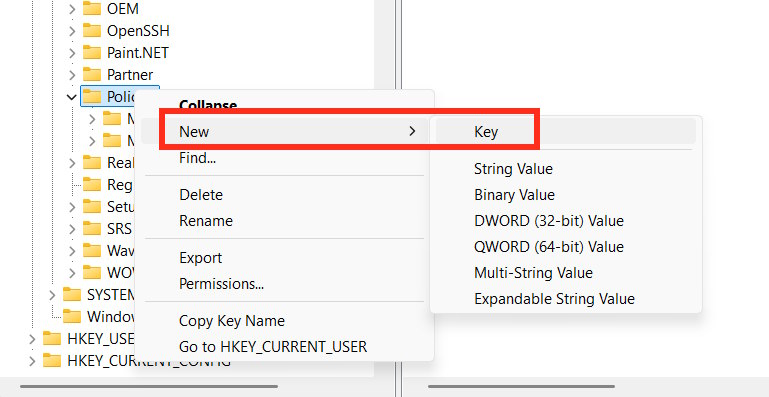
Task: Expand the SRS registry key
Action: [72, 229]
